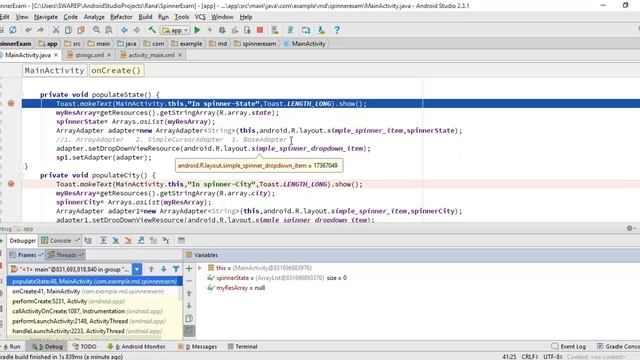Open the Build menu
This screenshot has width=640, height=360.
pos(145,17)
